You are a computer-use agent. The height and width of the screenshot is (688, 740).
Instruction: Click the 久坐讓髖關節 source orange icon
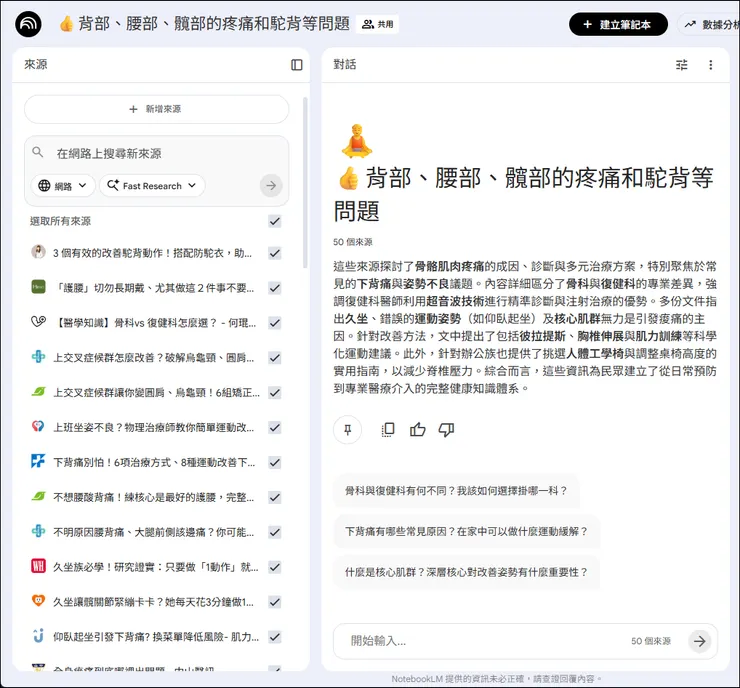coord(38,601)
